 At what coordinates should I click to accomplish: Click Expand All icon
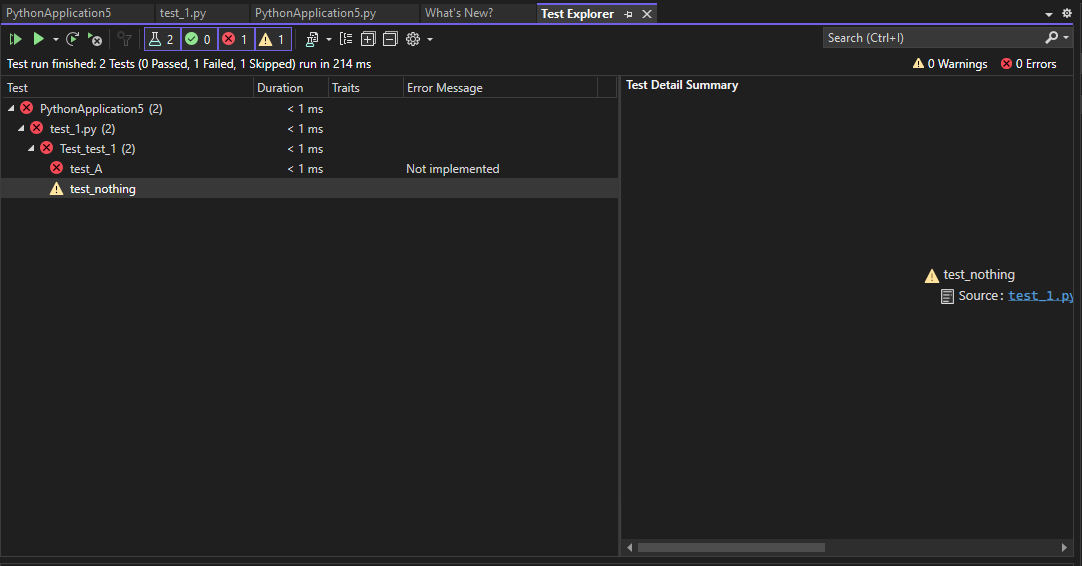368,39
